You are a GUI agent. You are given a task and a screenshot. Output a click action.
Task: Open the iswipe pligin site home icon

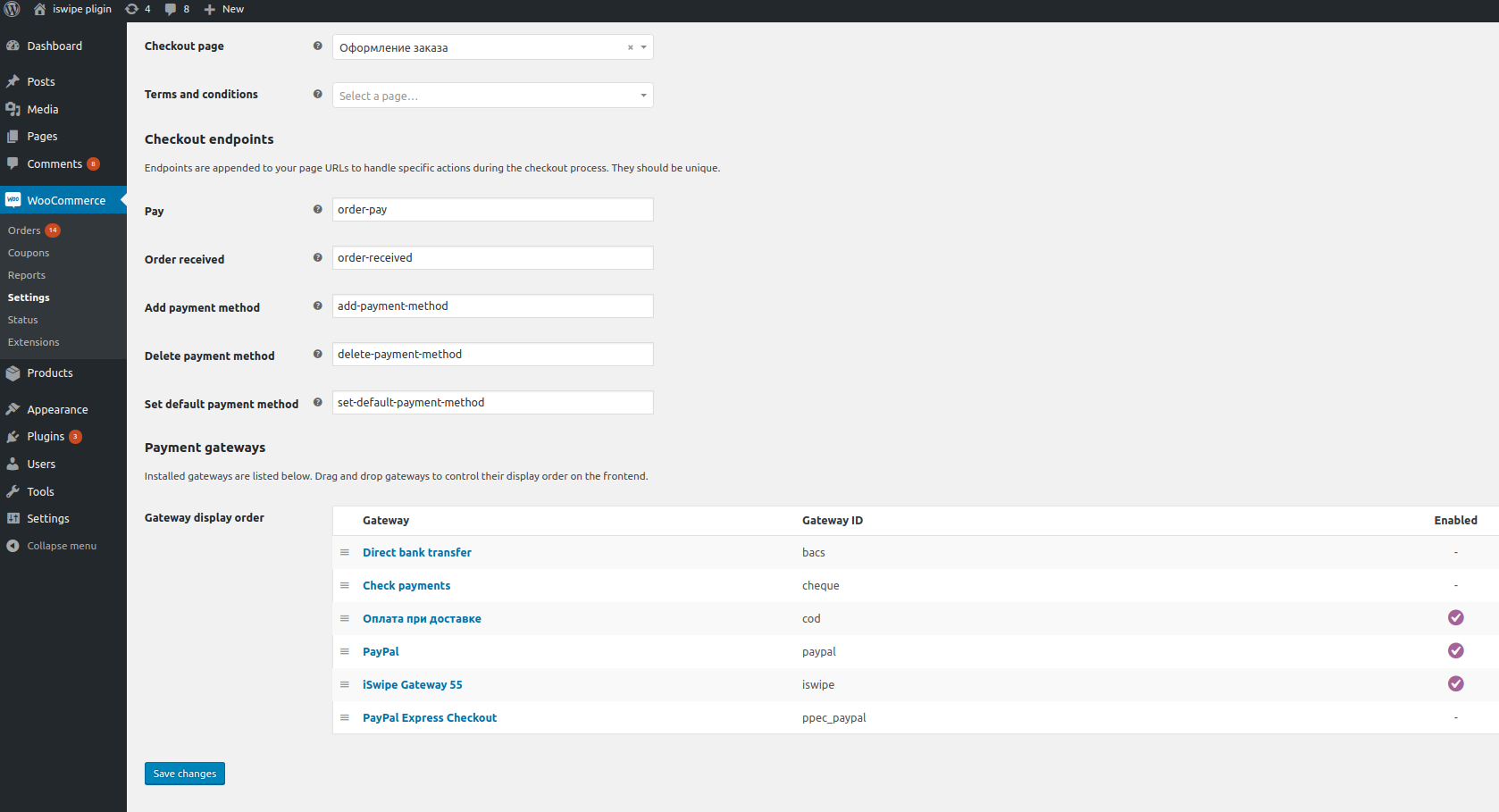(x=39, y=9)
